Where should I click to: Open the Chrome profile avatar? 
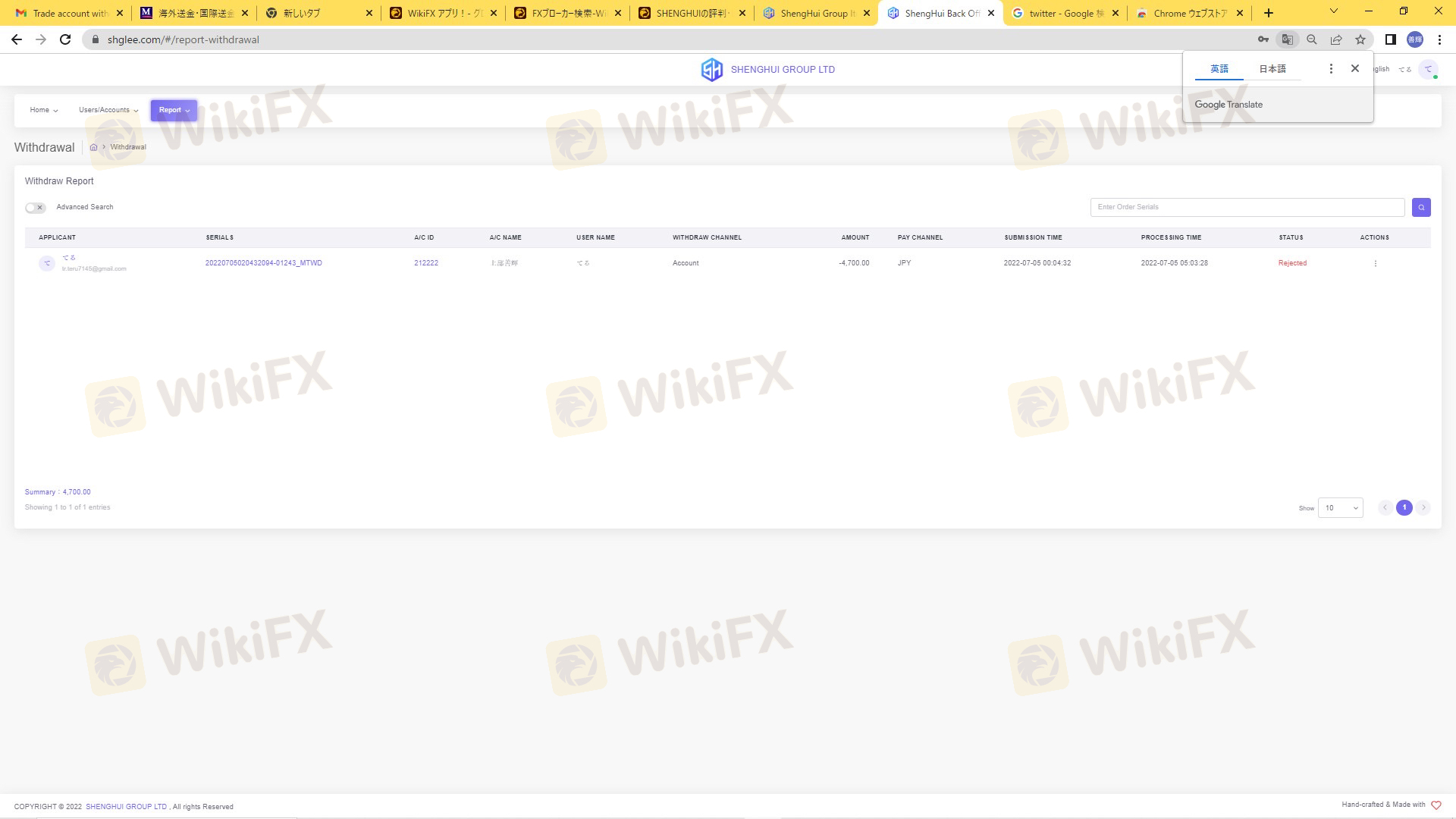(1415, 39)
